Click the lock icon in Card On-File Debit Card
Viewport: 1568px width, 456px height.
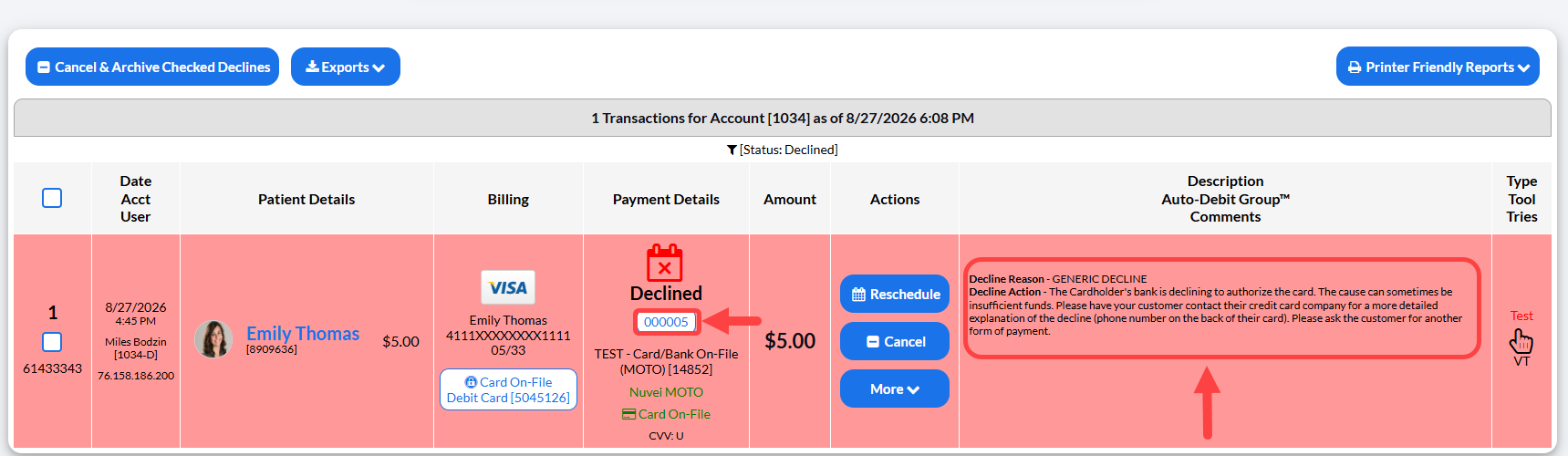[x=471, y=382]
